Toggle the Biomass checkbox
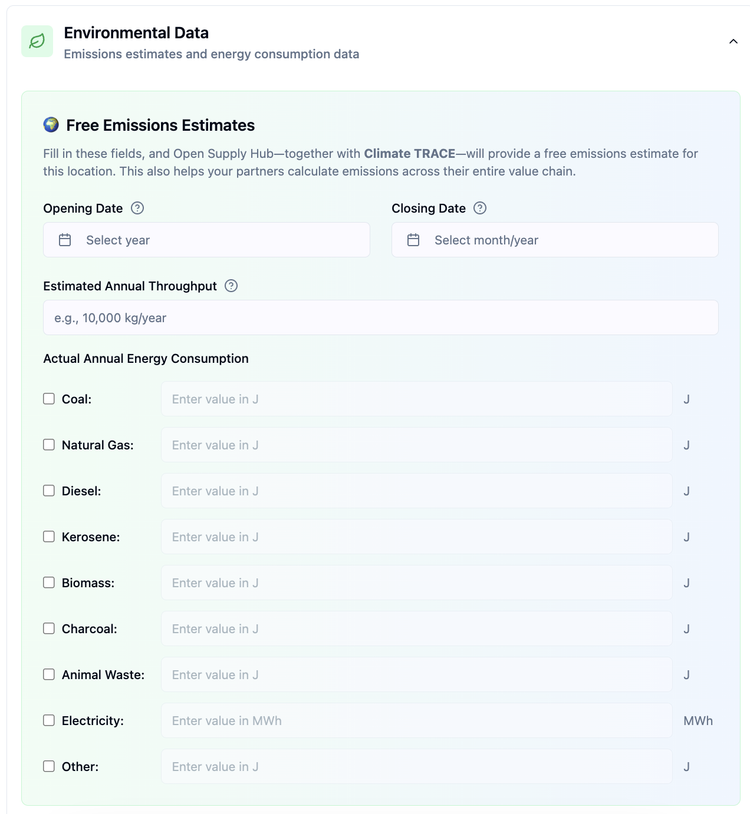The height and width of the screenshot is (814, 750). click(49, 583)
